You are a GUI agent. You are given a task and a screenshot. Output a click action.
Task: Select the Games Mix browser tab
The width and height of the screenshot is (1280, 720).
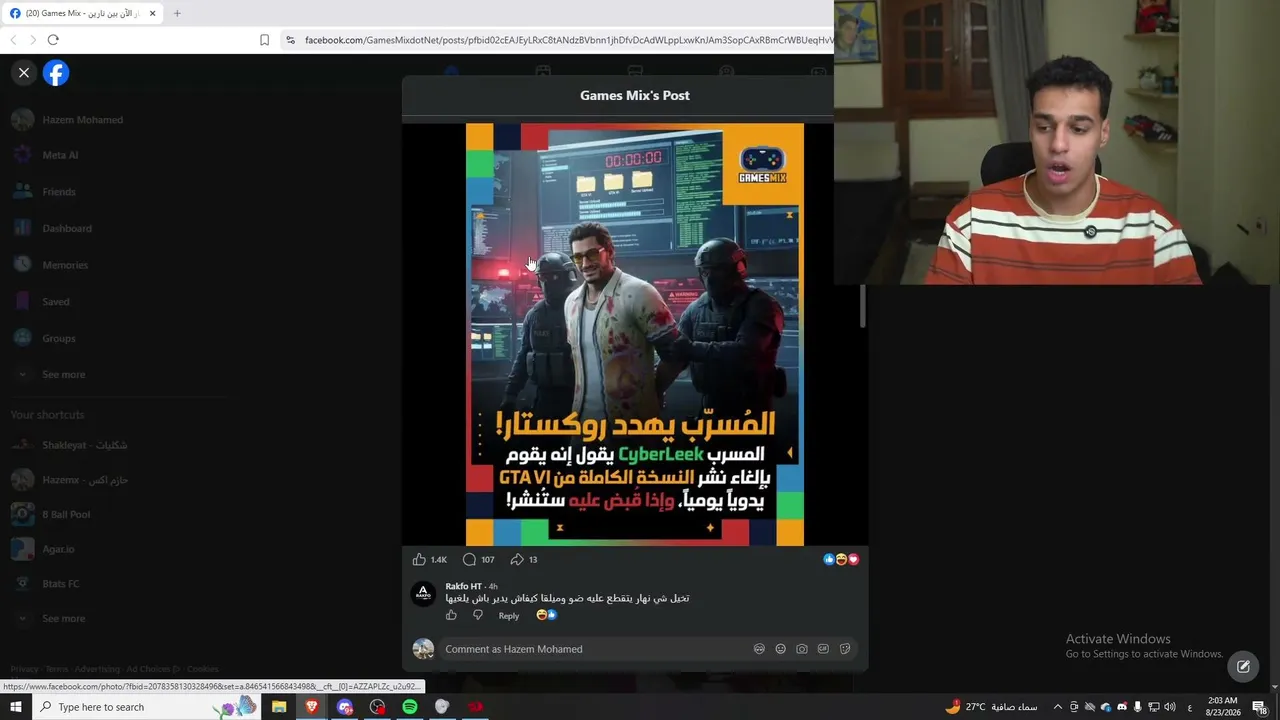click(83, 14)
